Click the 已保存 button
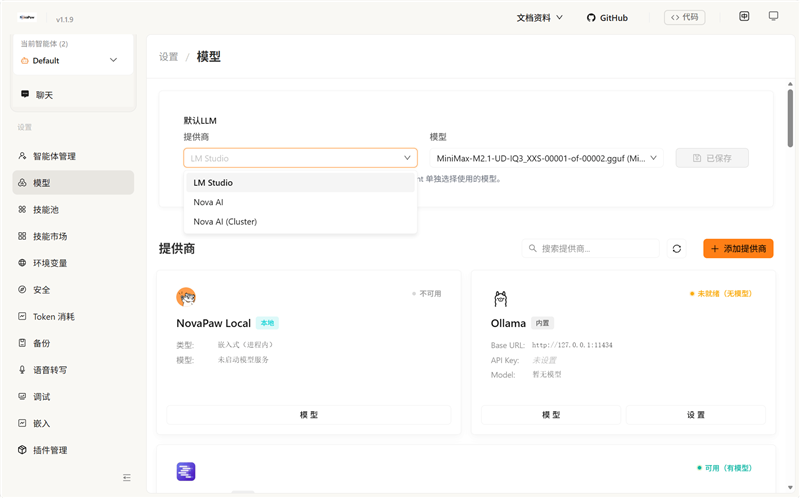Image resolution: width=800 pixels, height=498 pixels. [712, 158]
